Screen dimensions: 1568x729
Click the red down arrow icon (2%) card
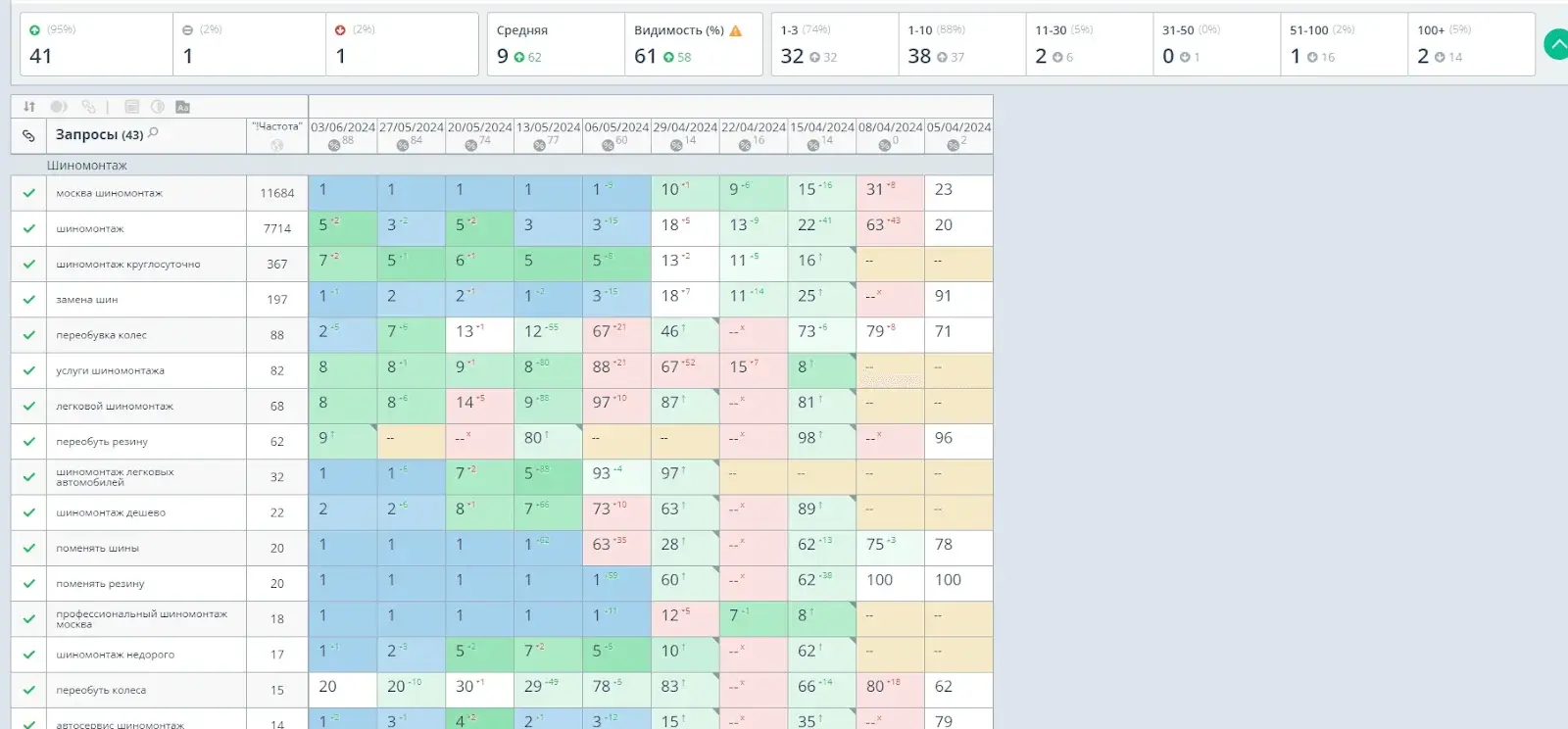click(341, 30)
